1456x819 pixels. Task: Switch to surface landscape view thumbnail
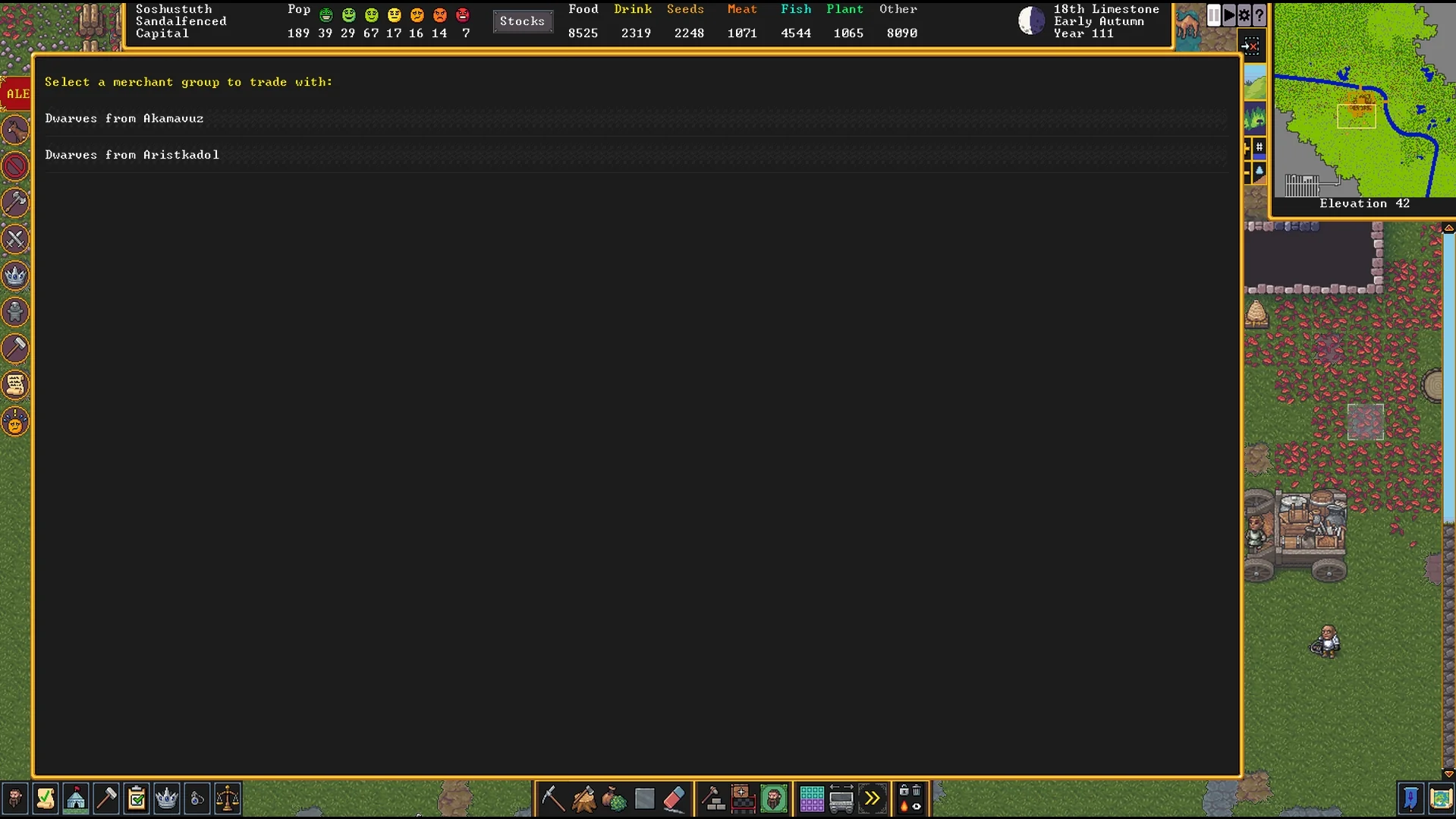coord(1255,83)
